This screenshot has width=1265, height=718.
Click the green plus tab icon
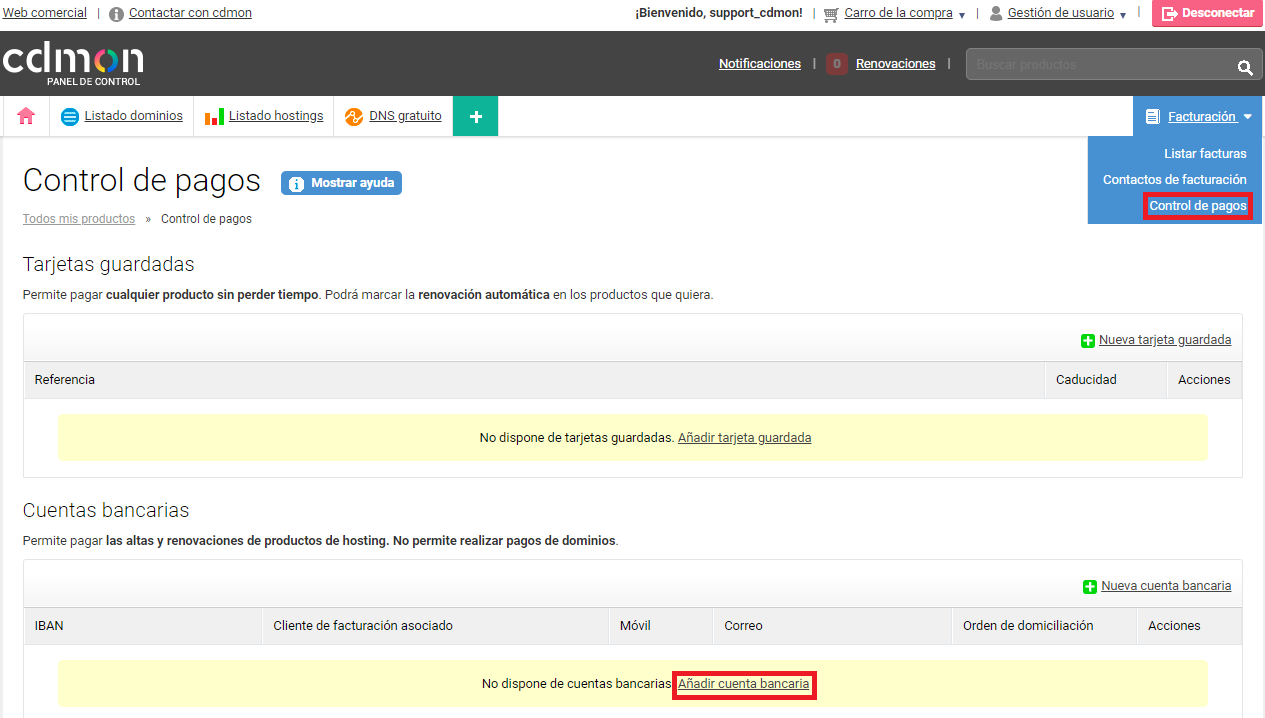475,116
